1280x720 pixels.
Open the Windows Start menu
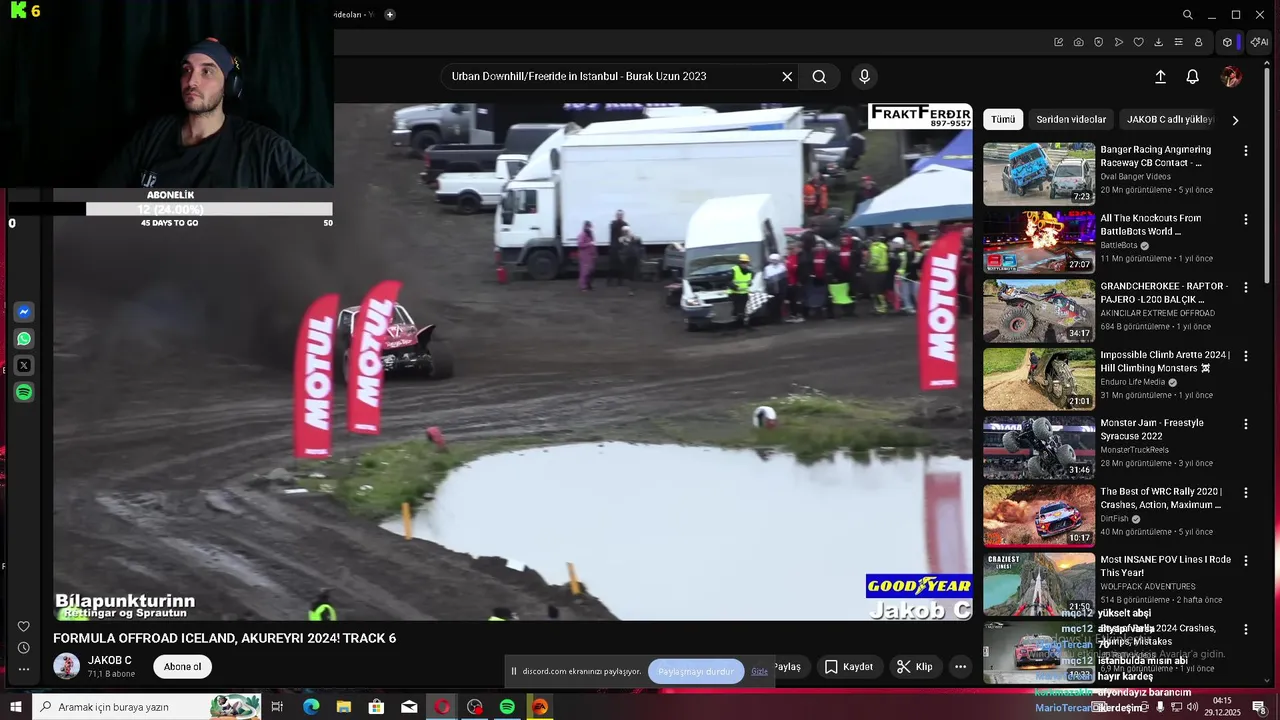click(x=16, y=707)
